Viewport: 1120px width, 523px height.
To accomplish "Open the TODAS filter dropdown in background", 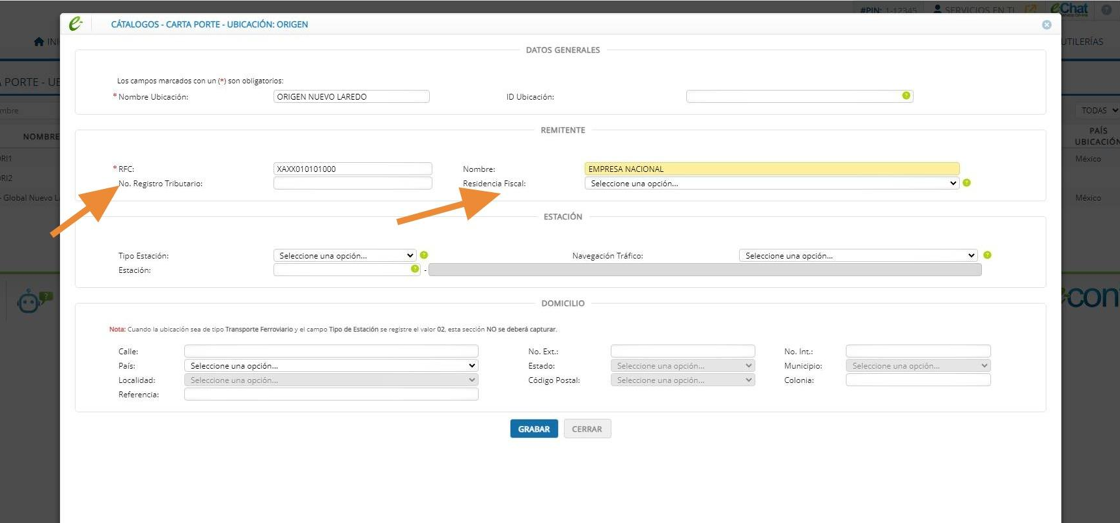I will coord(1099,111).
